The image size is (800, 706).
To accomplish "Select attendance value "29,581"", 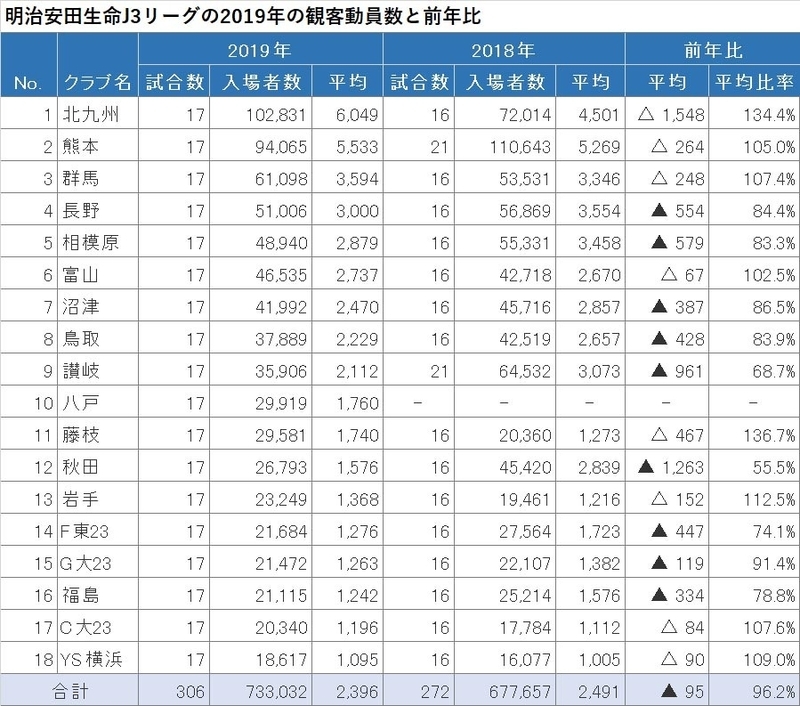I will coord(281,436).
